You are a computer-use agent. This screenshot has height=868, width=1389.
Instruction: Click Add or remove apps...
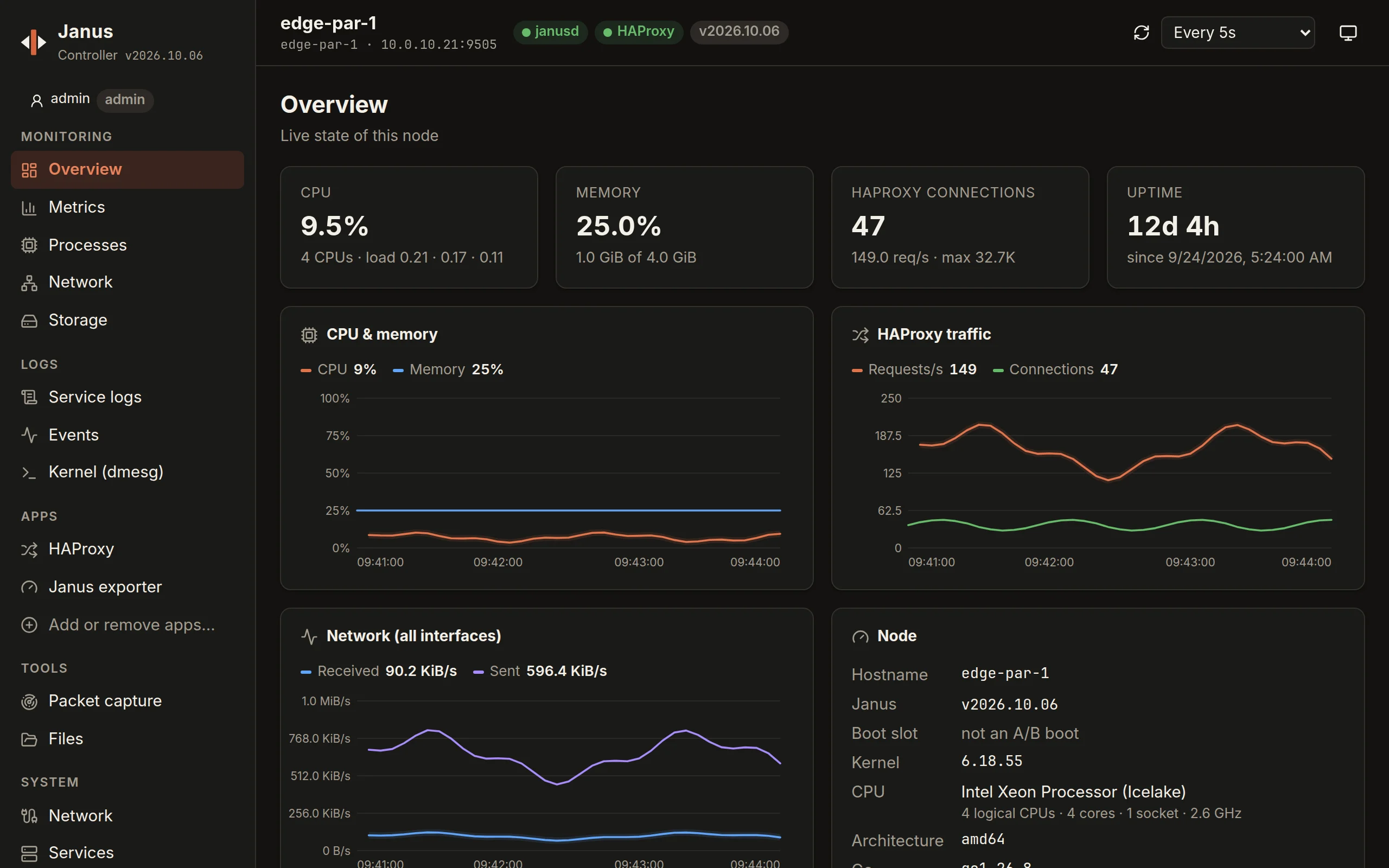coord(128,624)
